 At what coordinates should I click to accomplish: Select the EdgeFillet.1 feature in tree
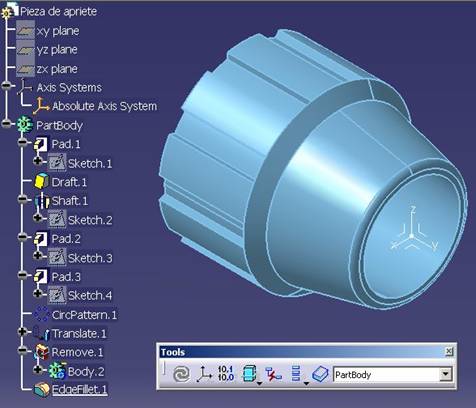71,390
